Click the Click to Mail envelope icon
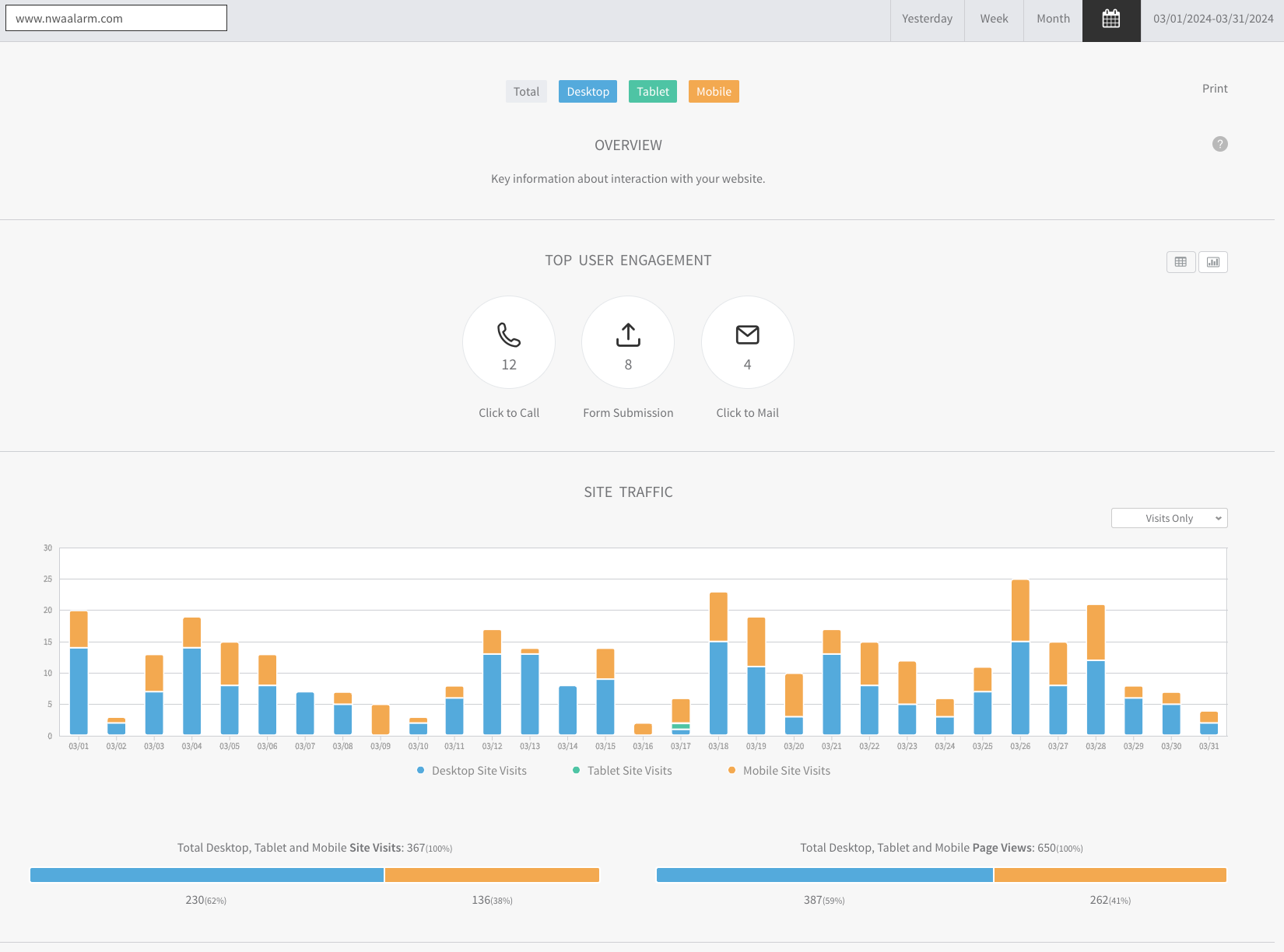The height and width of the screenshot is (952, 1284). click(747, 335)
